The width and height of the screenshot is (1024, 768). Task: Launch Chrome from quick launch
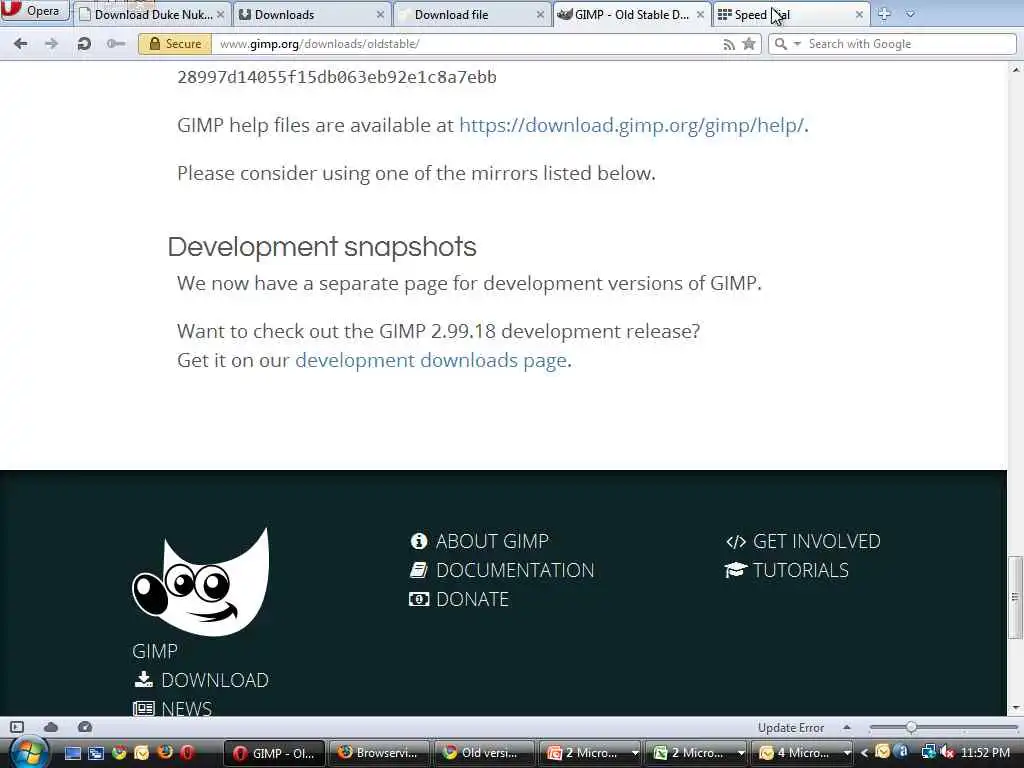(x=119, y=753)
